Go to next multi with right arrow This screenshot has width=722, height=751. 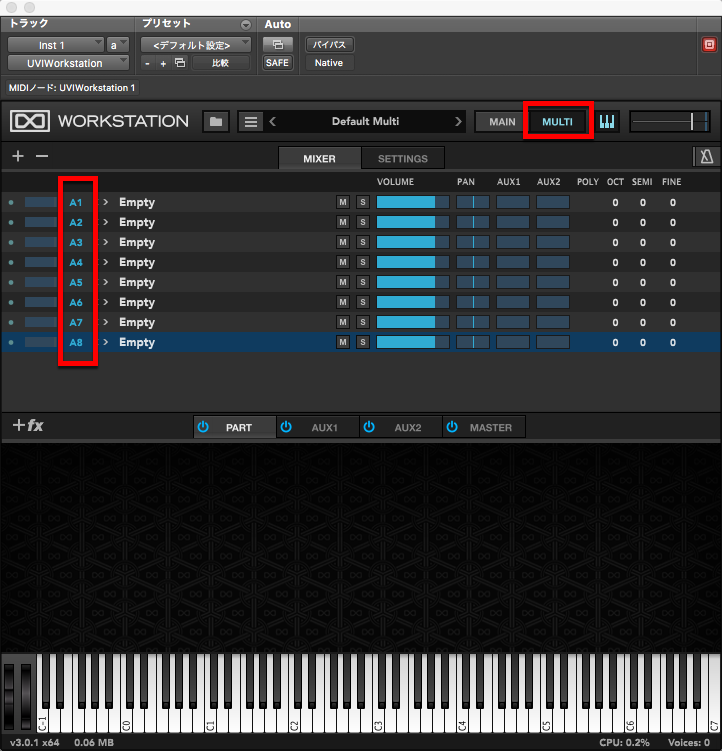coord(458,122)
